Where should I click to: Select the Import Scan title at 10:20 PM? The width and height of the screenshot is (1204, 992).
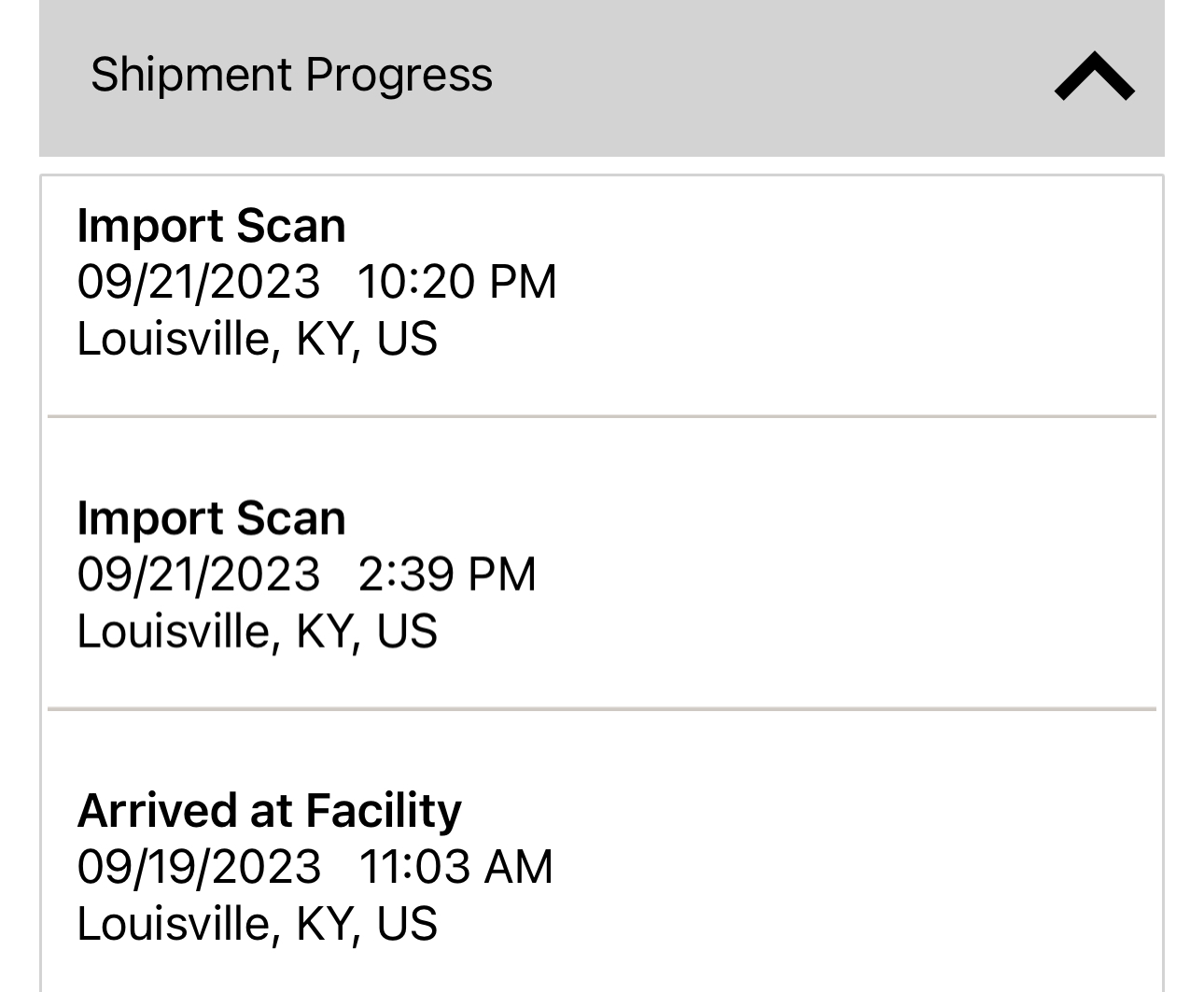211,226
